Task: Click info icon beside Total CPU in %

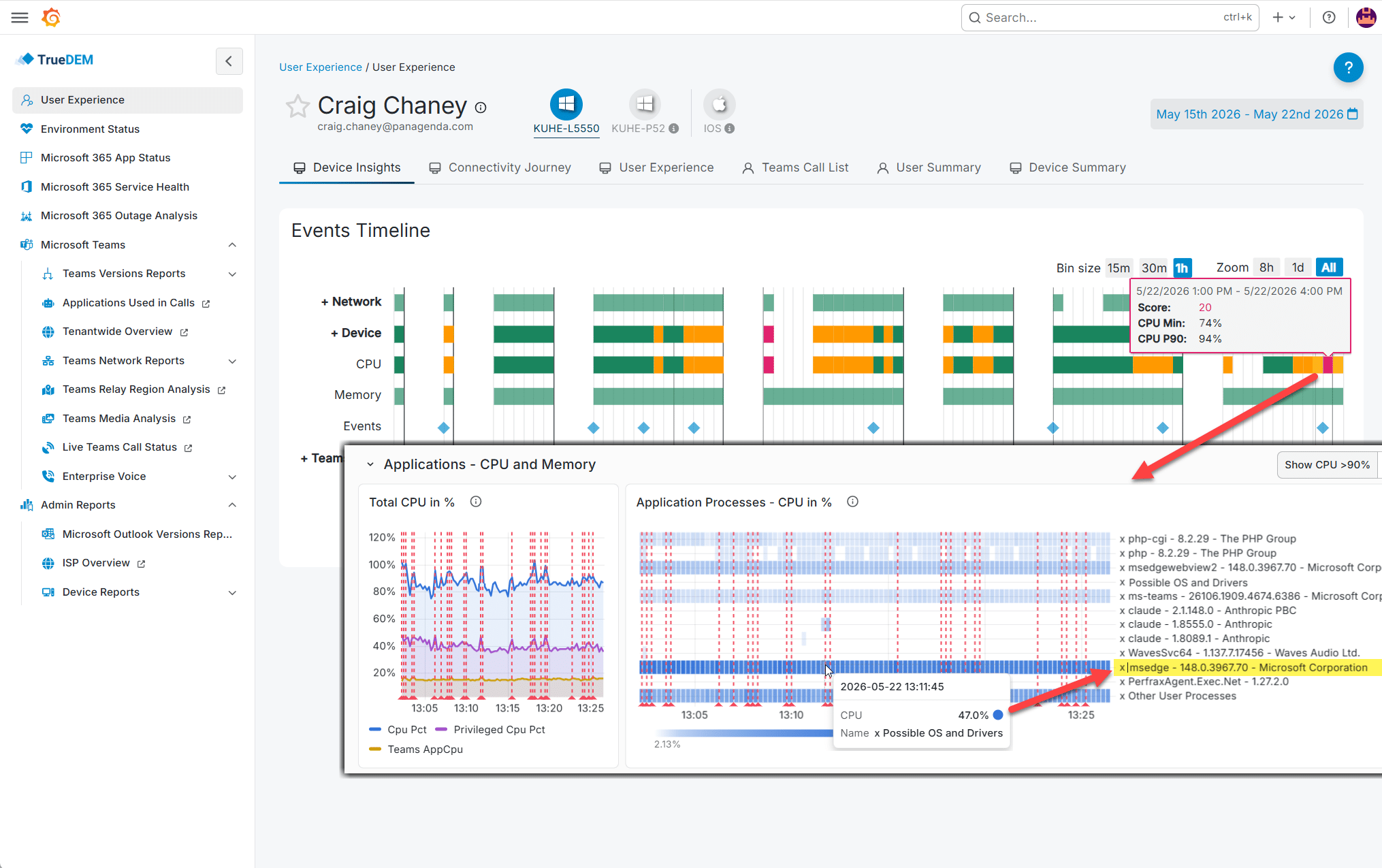Action: (476, 502)
